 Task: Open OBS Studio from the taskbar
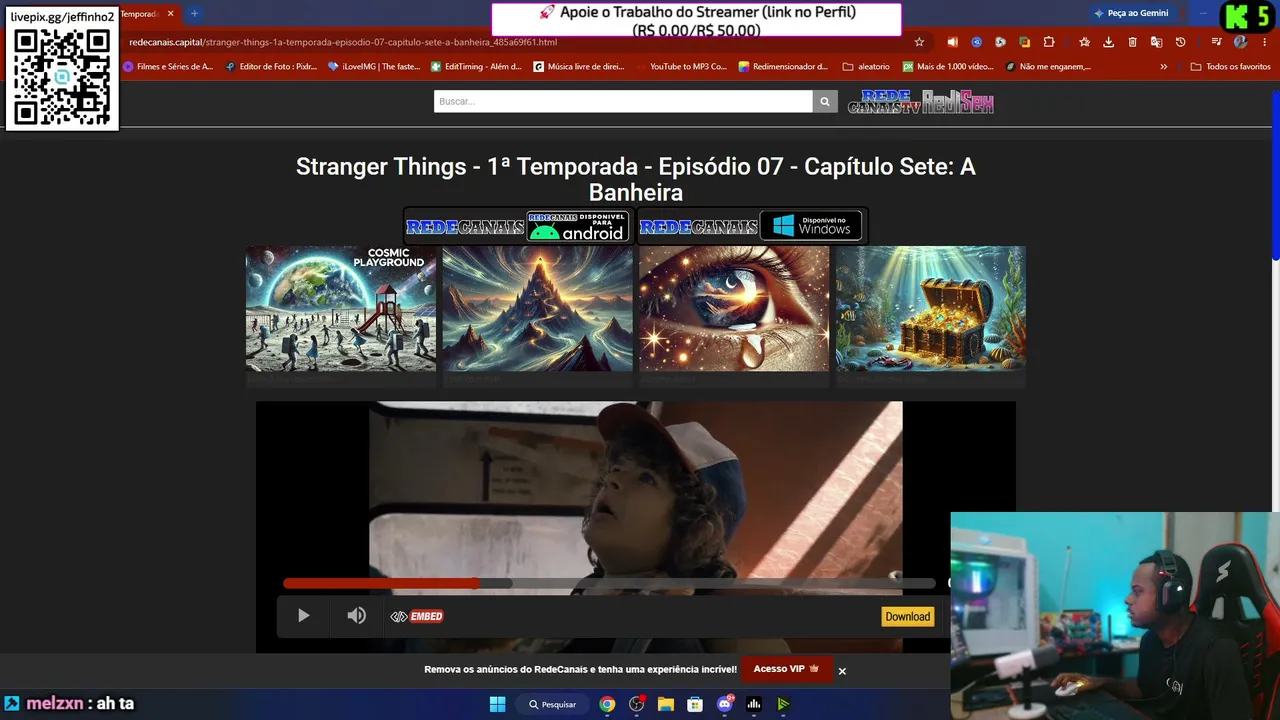point(636,704)
